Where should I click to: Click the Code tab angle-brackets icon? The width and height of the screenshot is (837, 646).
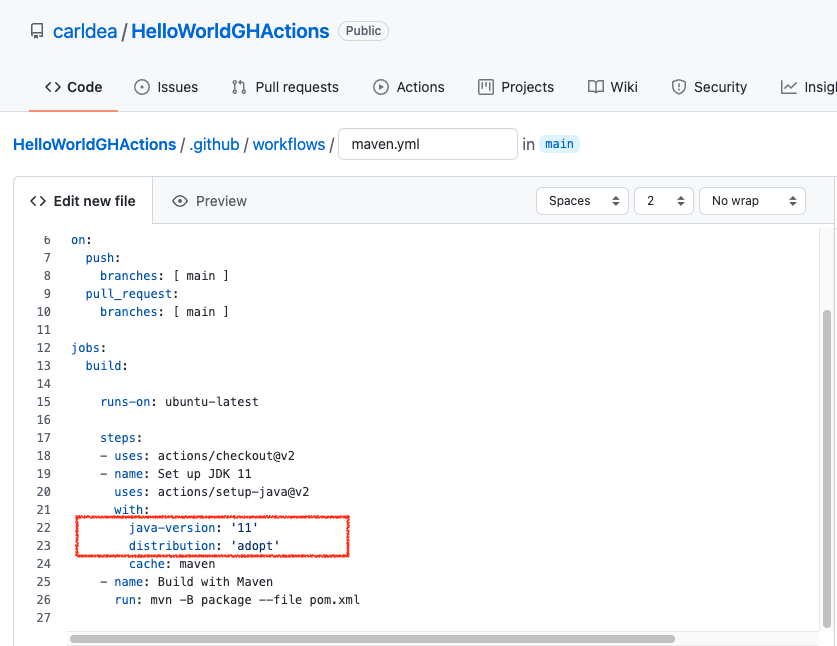coord(53,87)
